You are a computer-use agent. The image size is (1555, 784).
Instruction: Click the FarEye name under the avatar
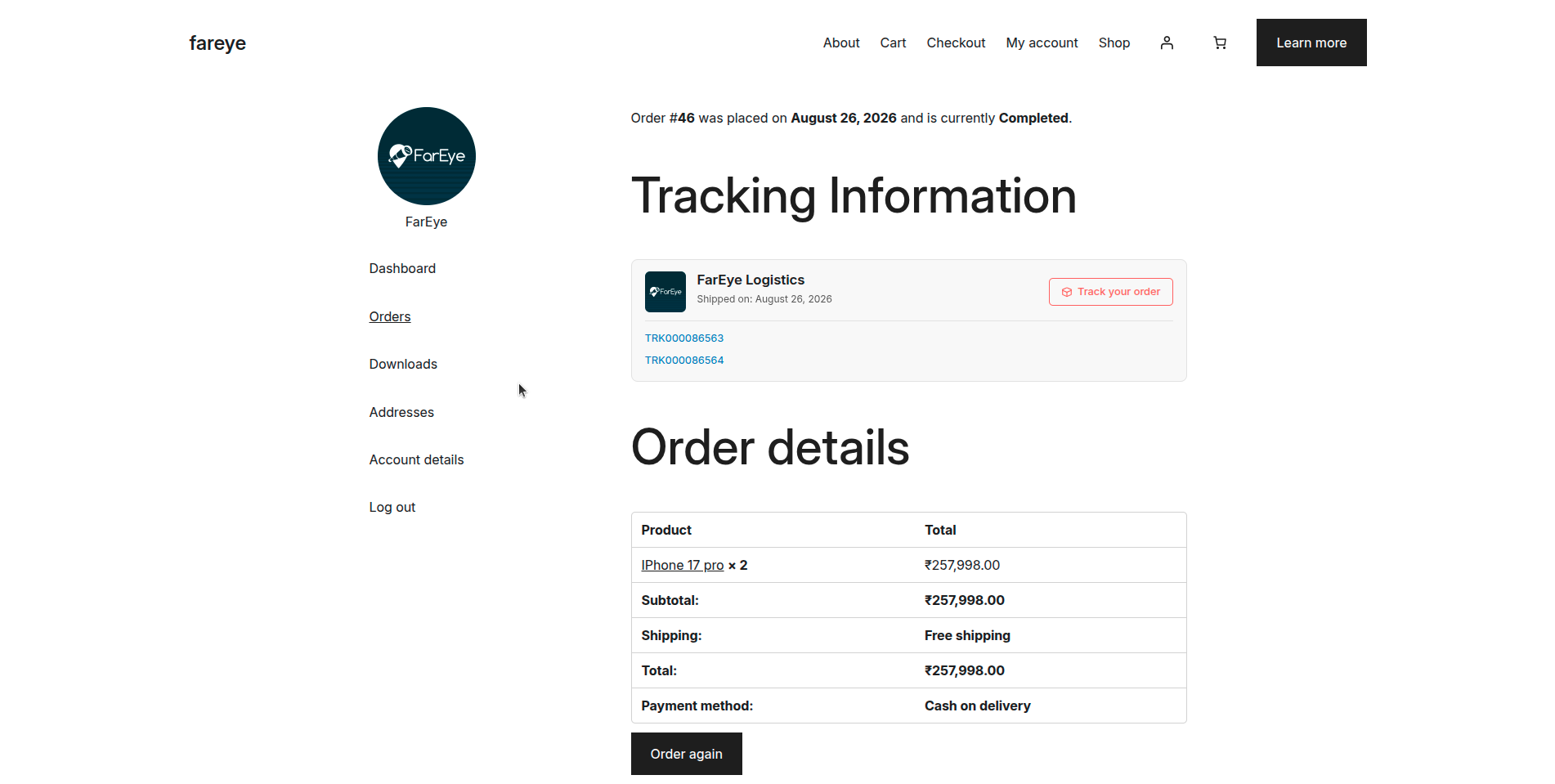point(426,222)
